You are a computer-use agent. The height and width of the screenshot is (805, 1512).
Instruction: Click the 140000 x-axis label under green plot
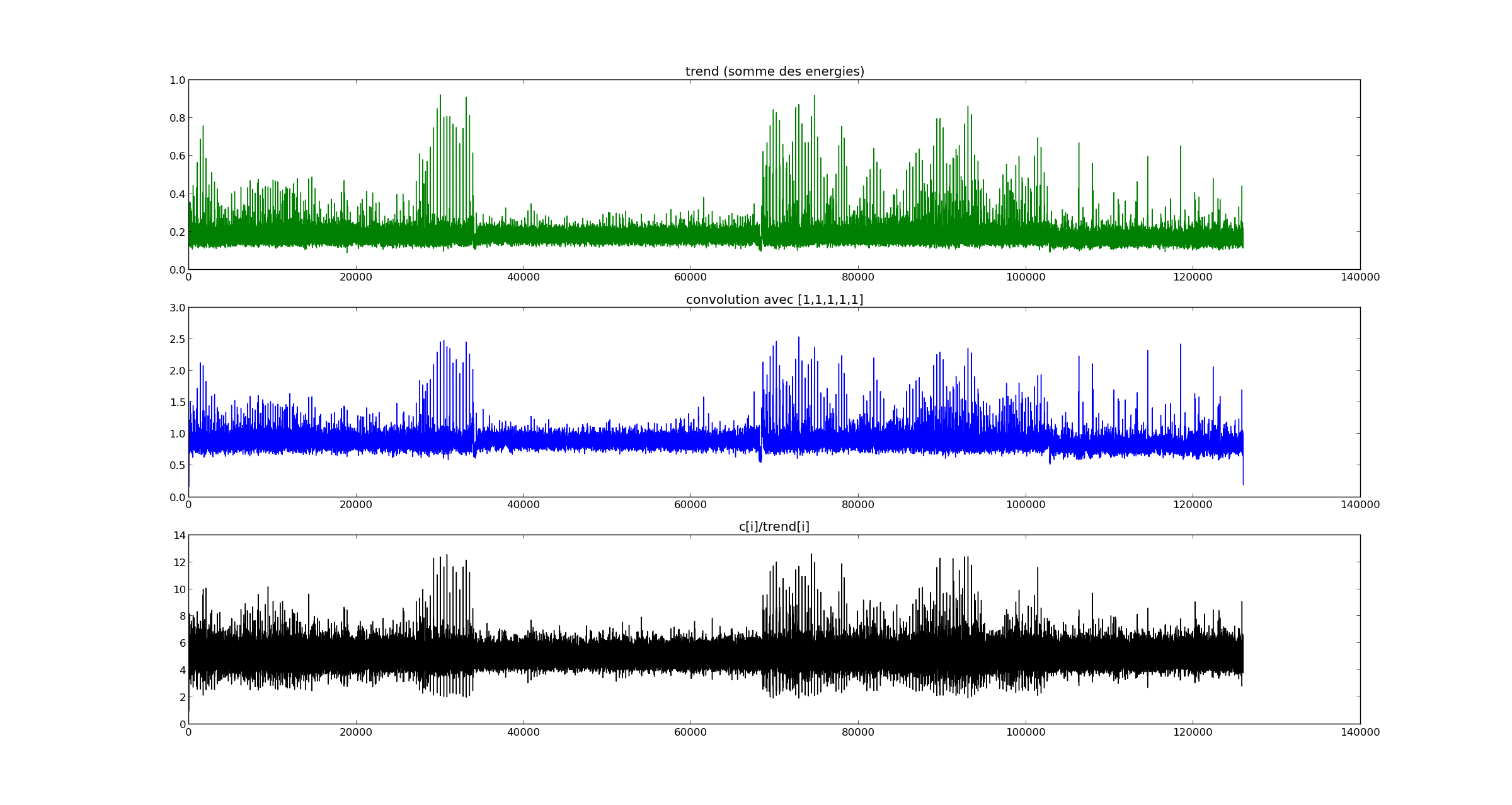coord(1360,277)
